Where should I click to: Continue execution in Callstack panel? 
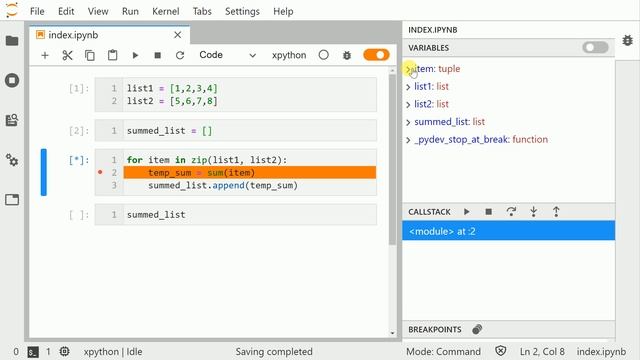(467, 211)
